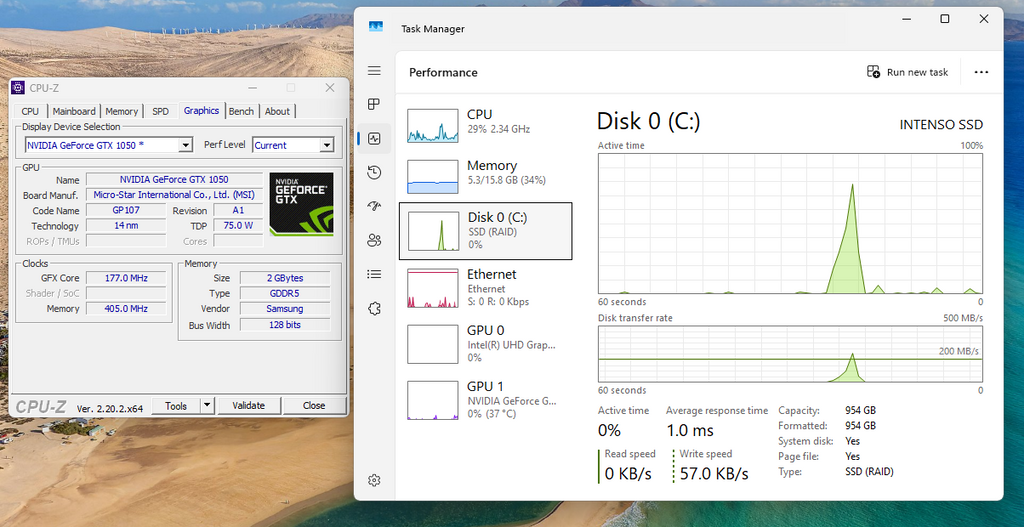Click Validate button in CPU-Z
Screen dimensions: 1024x527
[249, 406]
